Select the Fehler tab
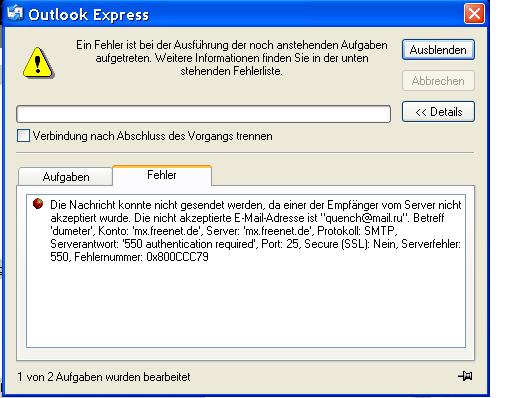This screenshot has height=398, width=512. pos(162,175)
